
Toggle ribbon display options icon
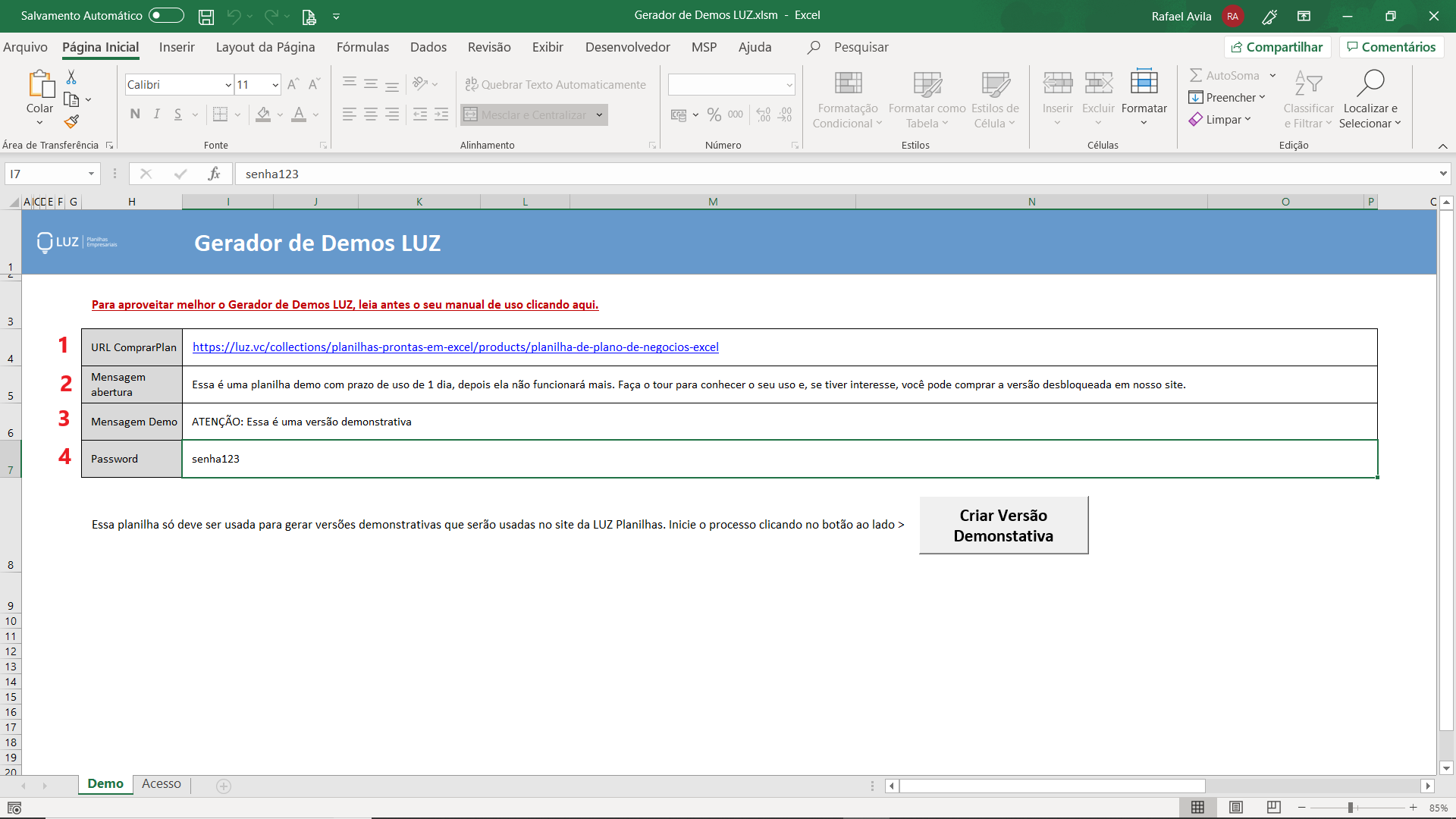coord(1304,16)
